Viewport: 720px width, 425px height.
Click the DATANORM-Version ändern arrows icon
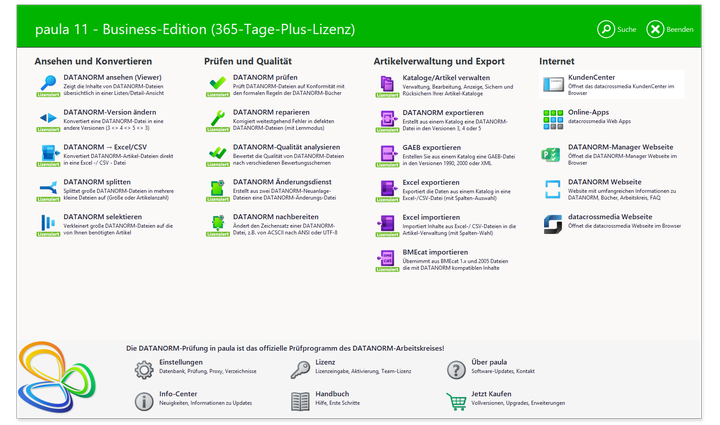(x=48, y=118)
